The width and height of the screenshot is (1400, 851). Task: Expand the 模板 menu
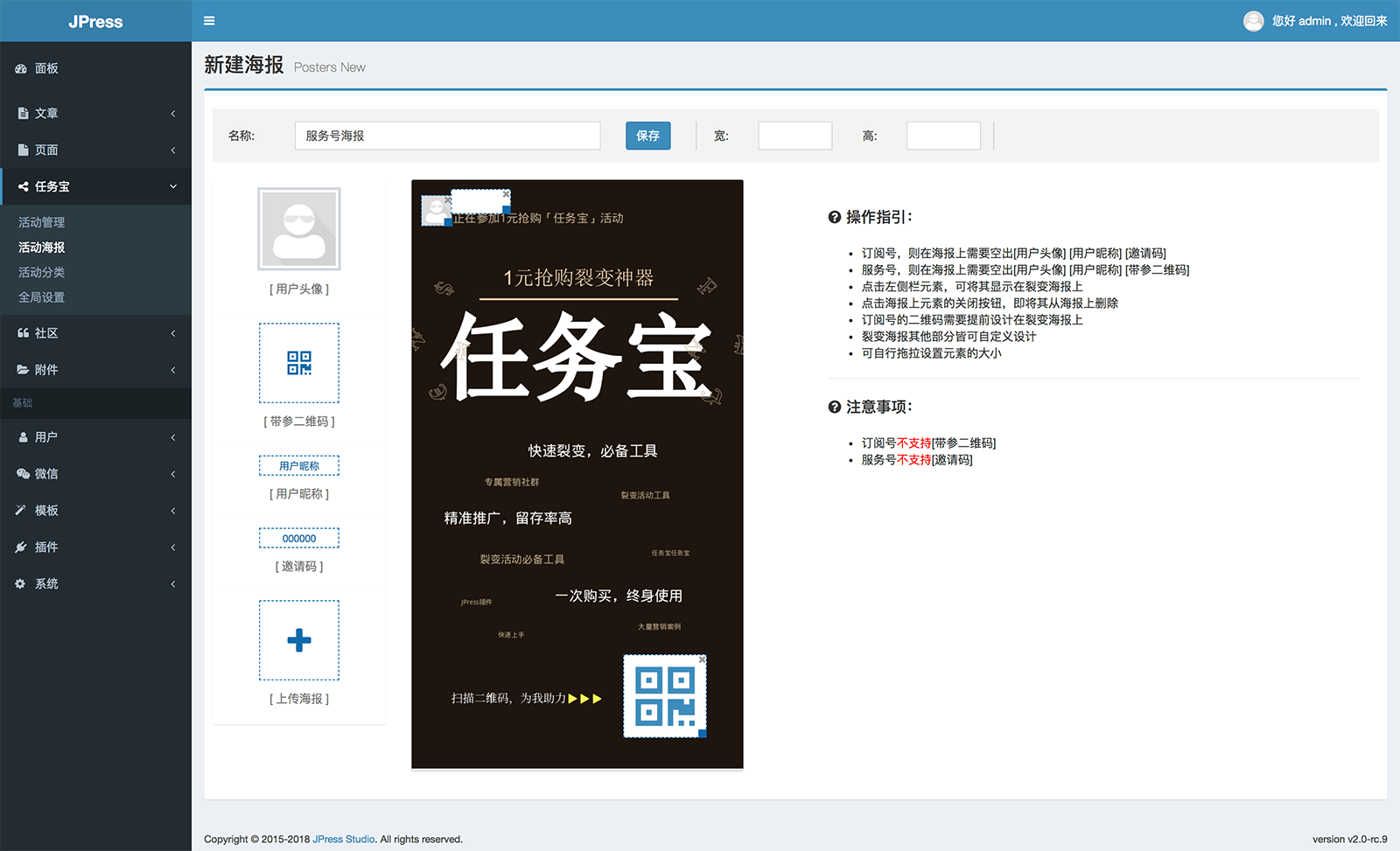pyautogui.click(x=95, y=510)
